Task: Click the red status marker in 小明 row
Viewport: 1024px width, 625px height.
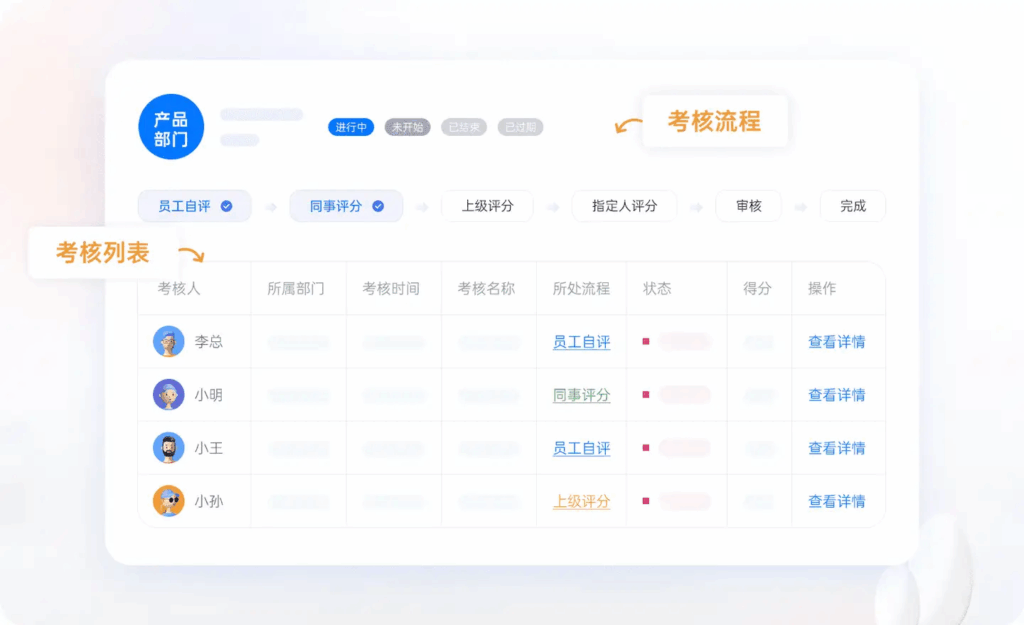Action: pos(646,394)
